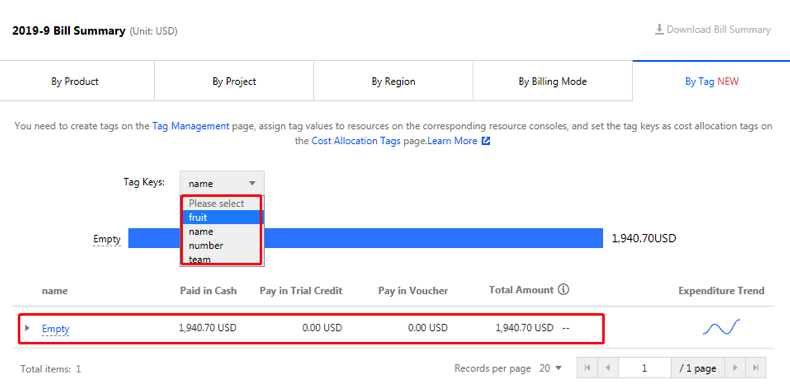The height and width of the screenshot is (387, 790).
Task: Choose 'Please select' in dropdown list
Action: 222,204
